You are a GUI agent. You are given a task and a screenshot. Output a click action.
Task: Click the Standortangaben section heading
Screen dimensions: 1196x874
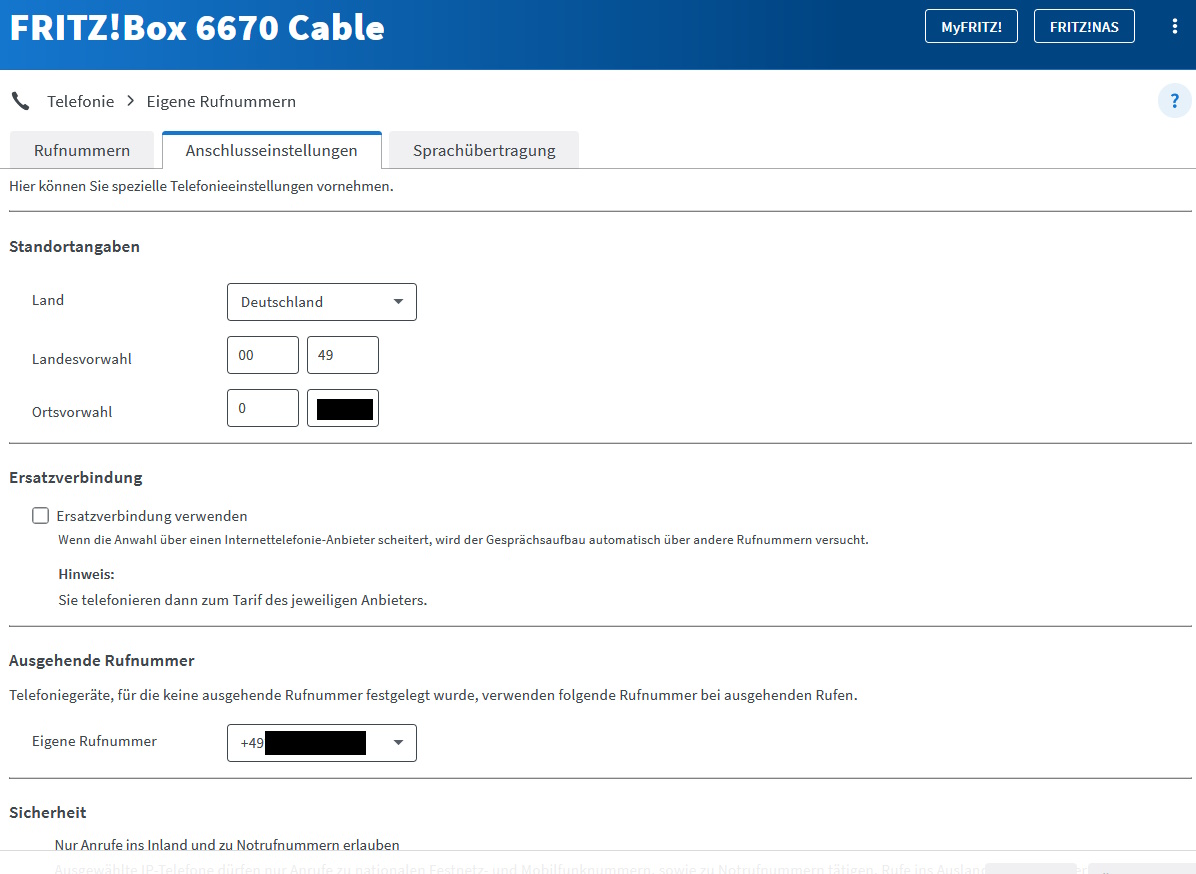pos(74,246)
